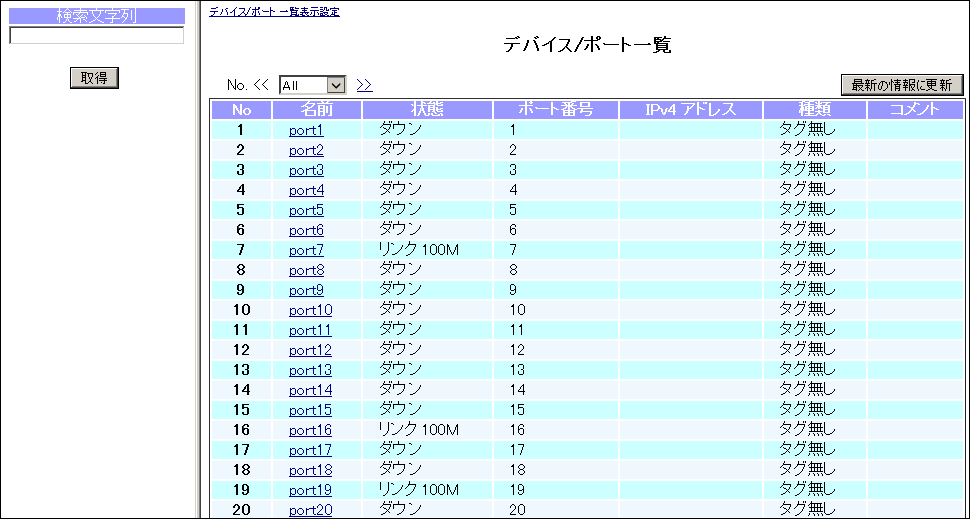
Task: Open the No. All dropdown
Action: coord(312,85)
